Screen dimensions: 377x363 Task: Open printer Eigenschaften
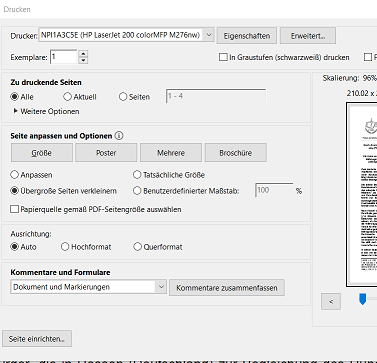[x=247, y=36]
